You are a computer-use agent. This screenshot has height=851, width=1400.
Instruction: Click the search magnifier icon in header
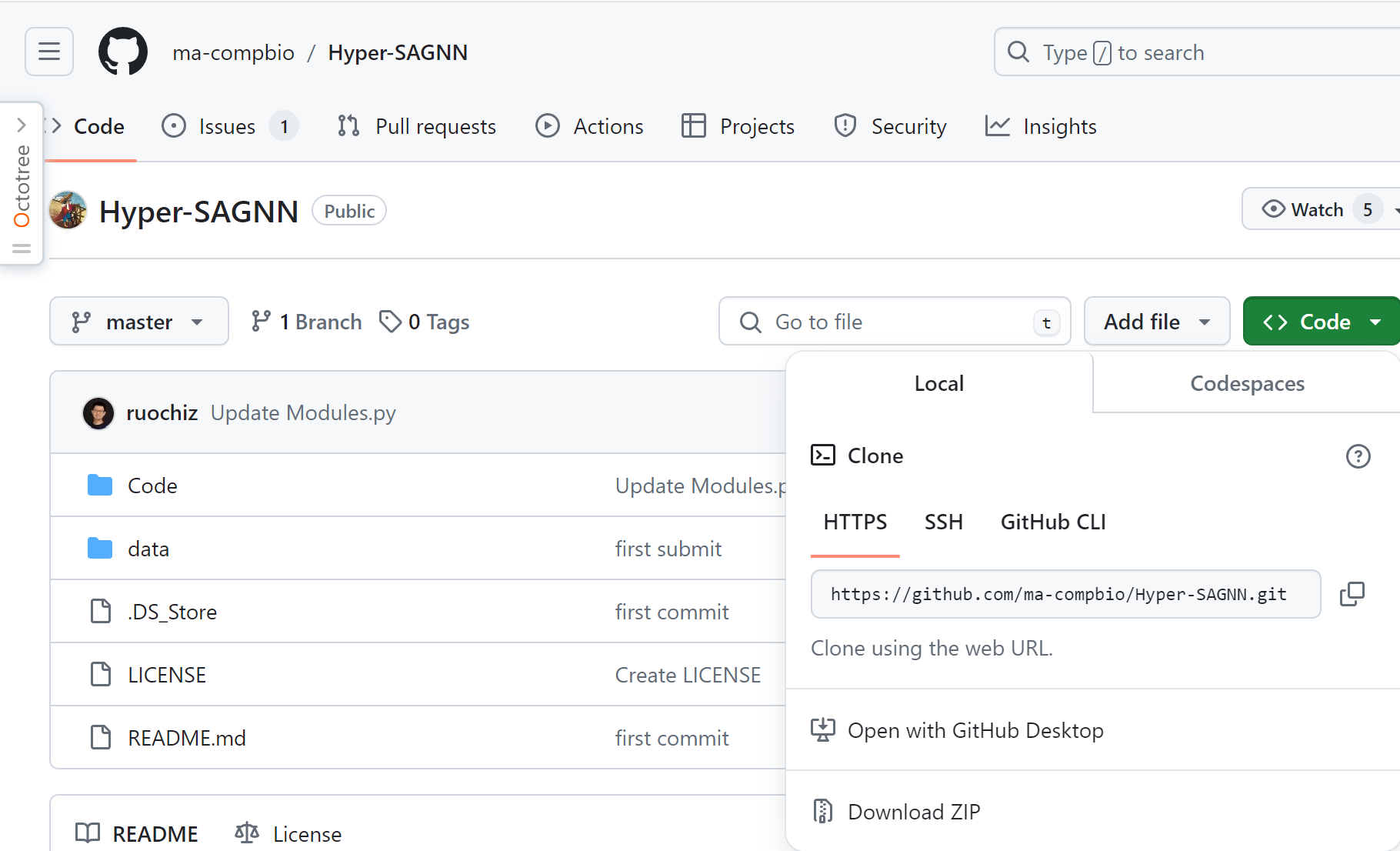[x=1018, y=52]
